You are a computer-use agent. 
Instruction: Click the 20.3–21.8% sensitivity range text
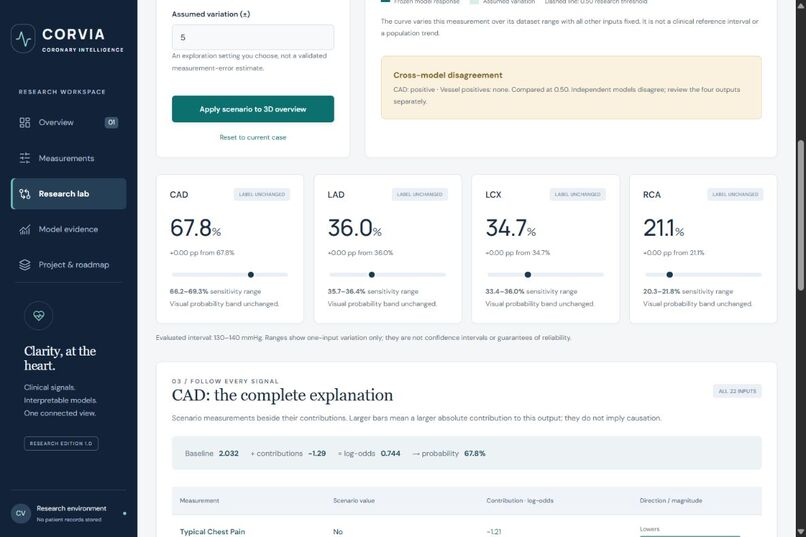pos(688,291)
